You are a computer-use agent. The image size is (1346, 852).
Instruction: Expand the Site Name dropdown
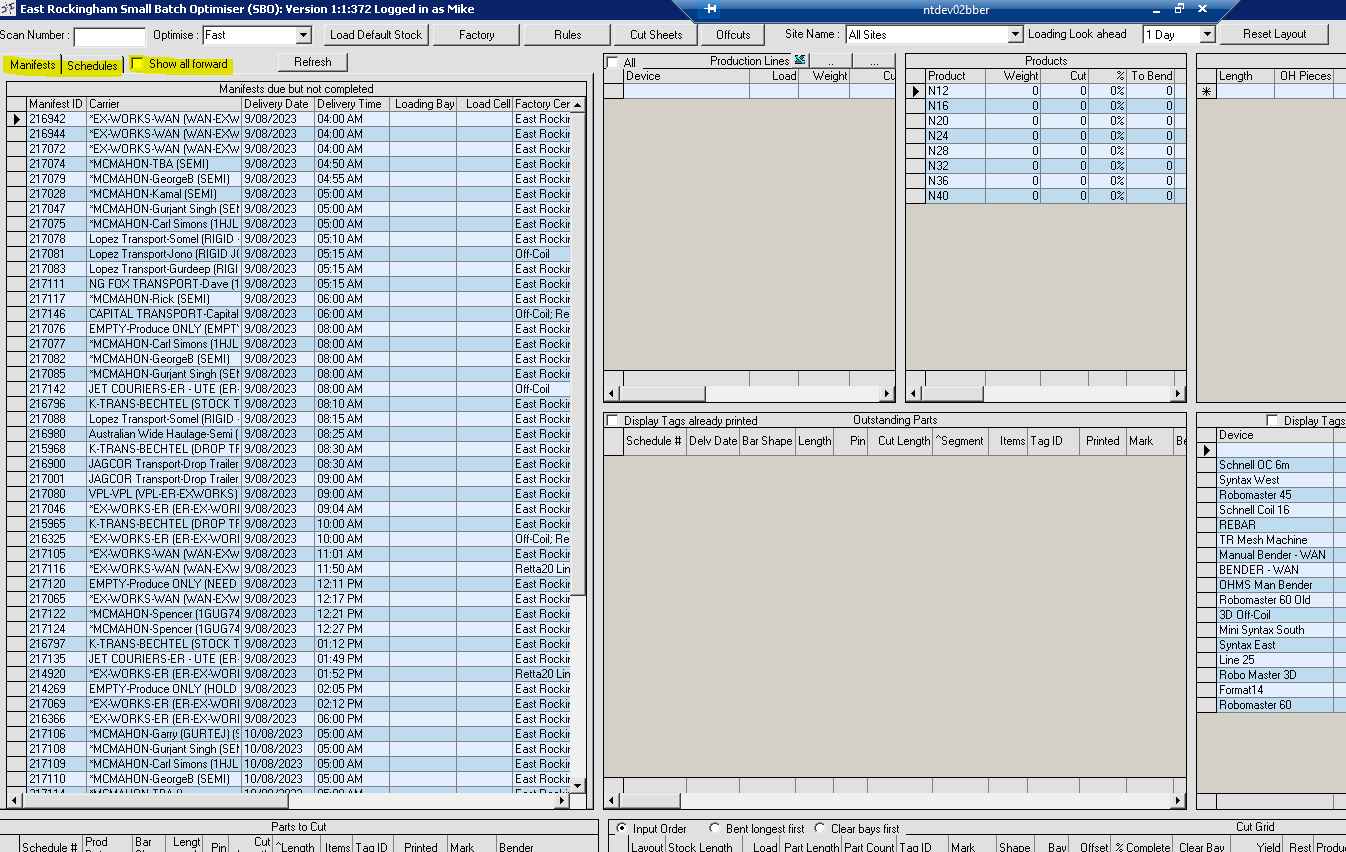1015,35
